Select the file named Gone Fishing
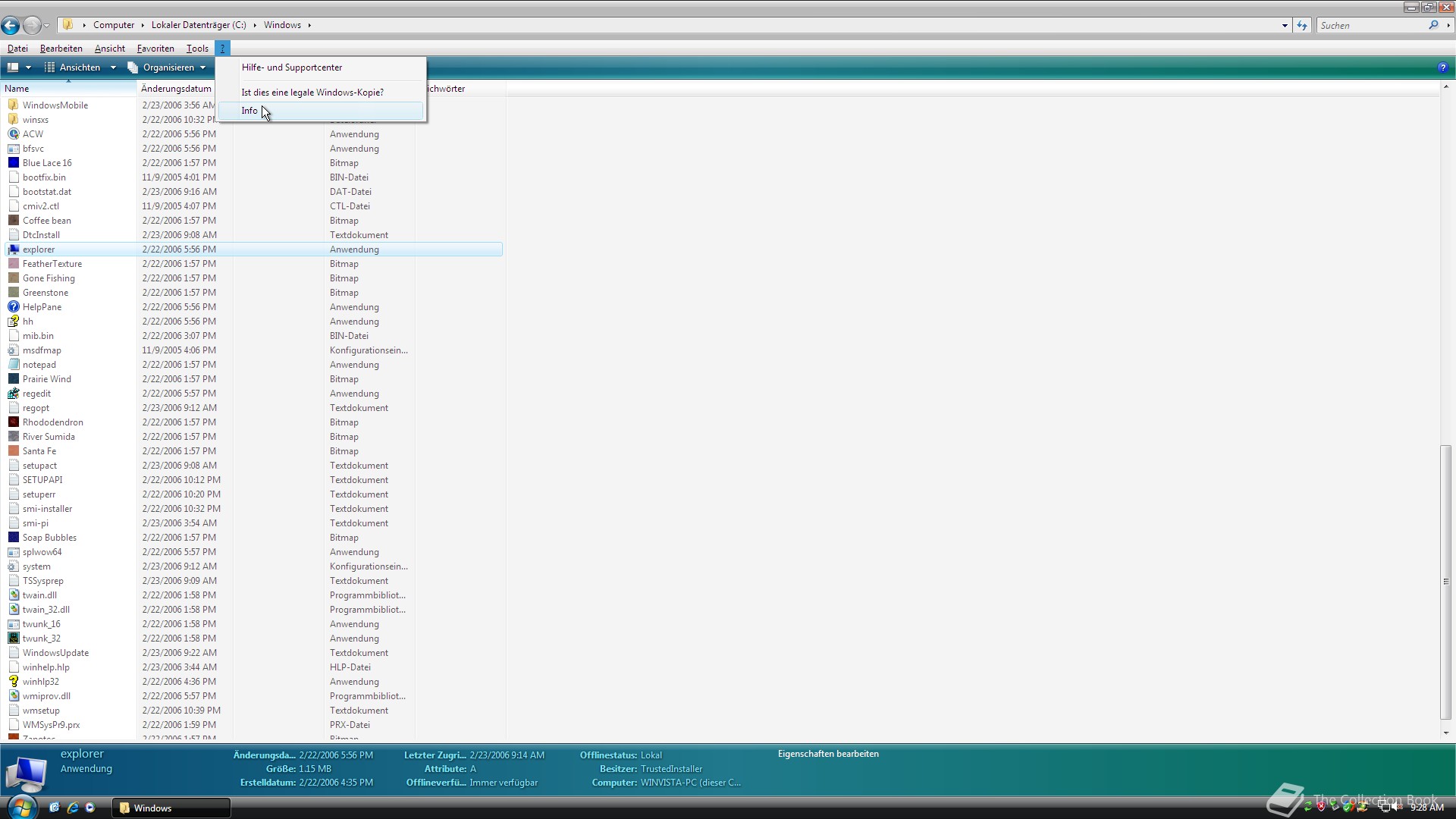The image size is (1456, 819). pyautogui.click(x=49, y=278)
